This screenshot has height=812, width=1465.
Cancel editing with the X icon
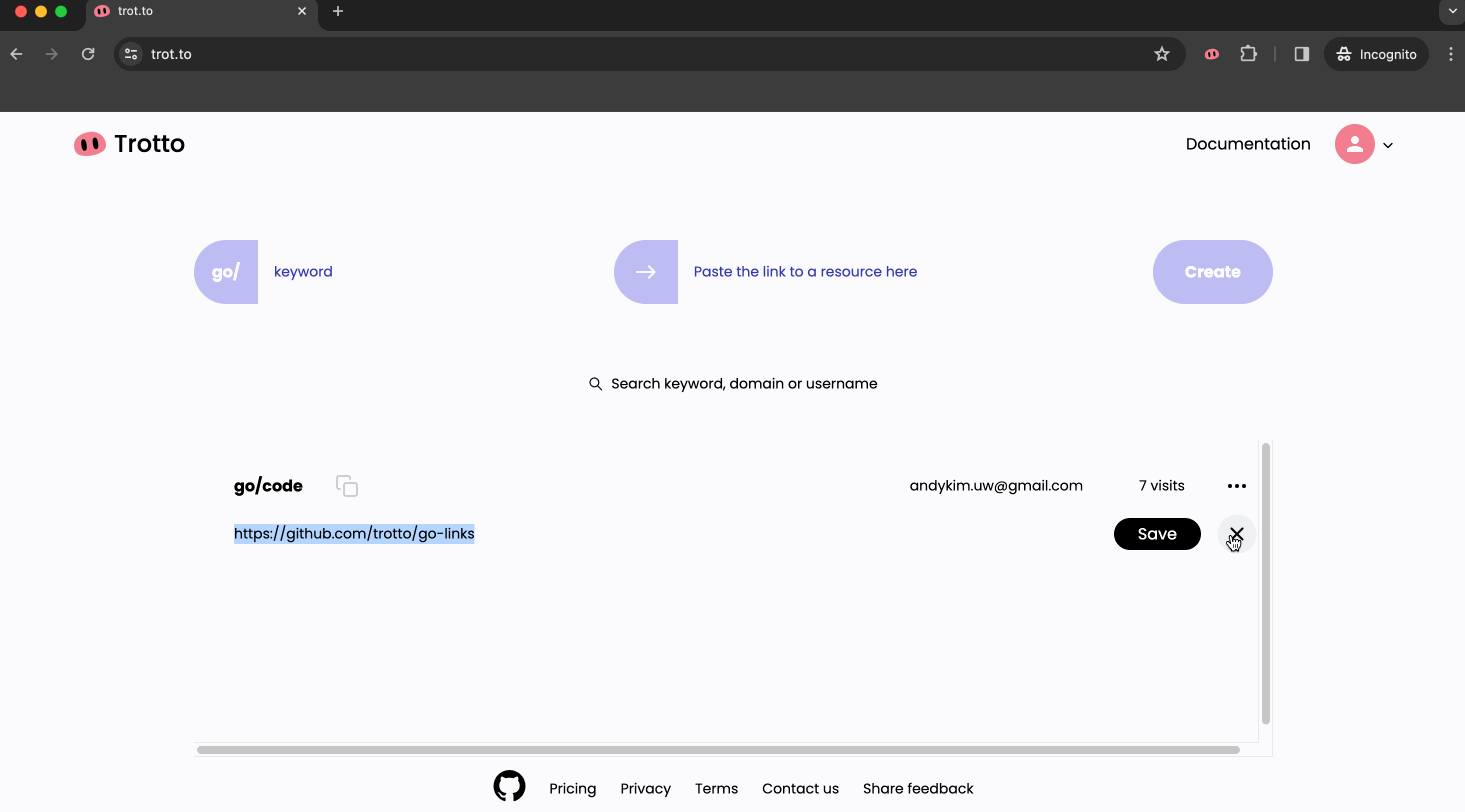tap(1237, 534)
